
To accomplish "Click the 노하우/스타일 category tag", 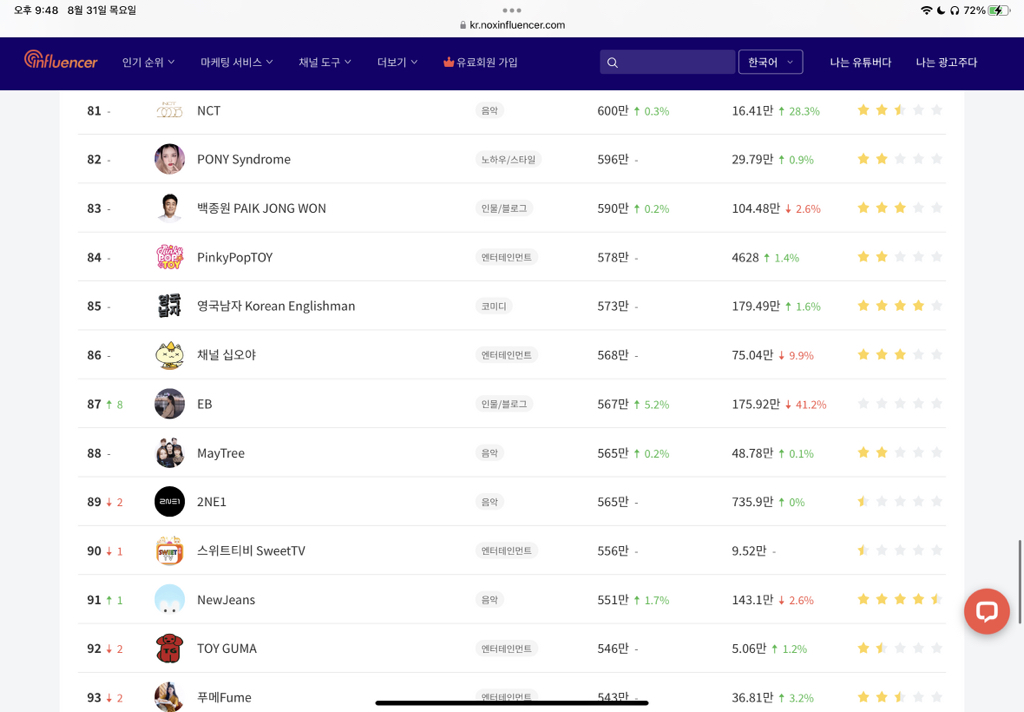I will (x=508, y=159).
